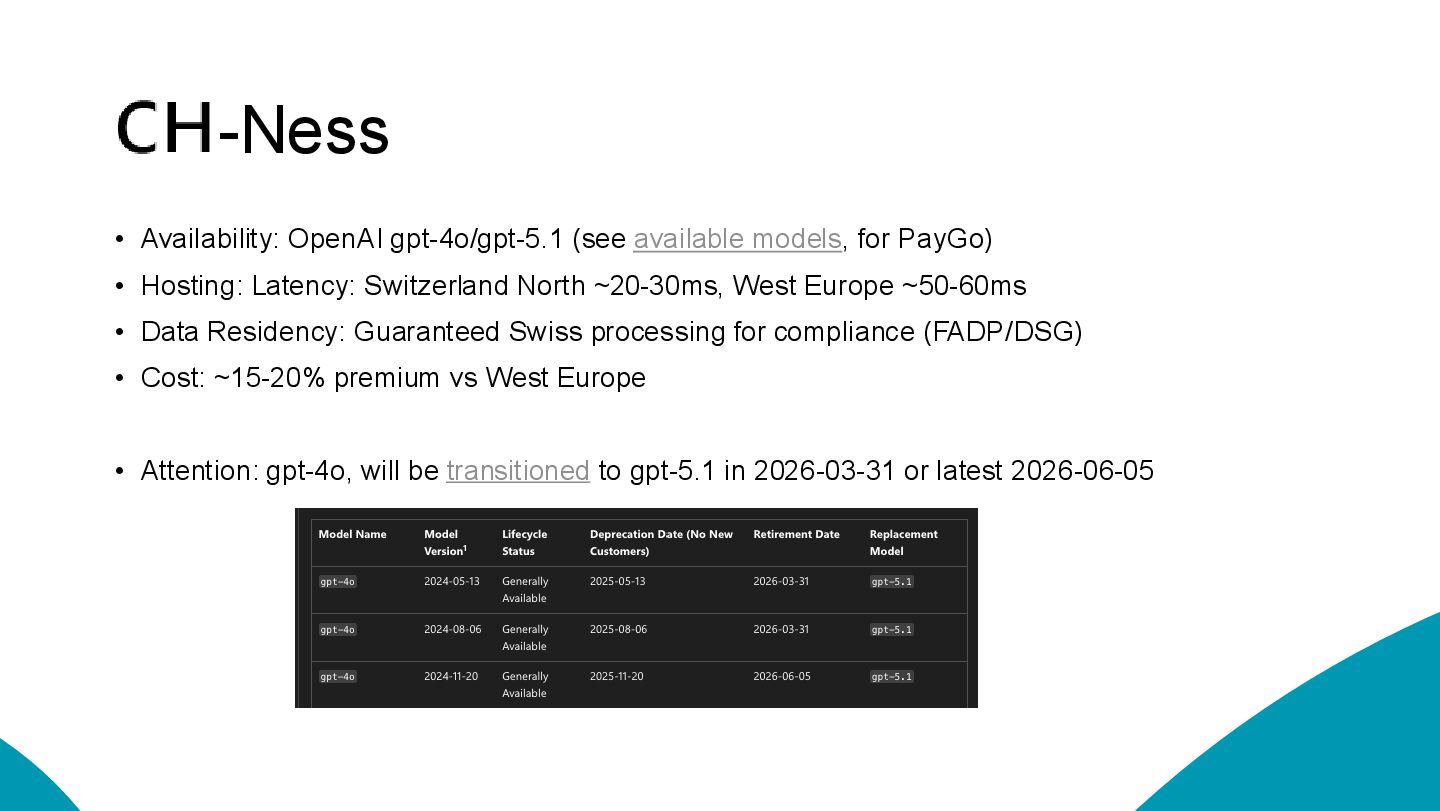Click the 'Lifecycle Status' column header

[524, 542]
